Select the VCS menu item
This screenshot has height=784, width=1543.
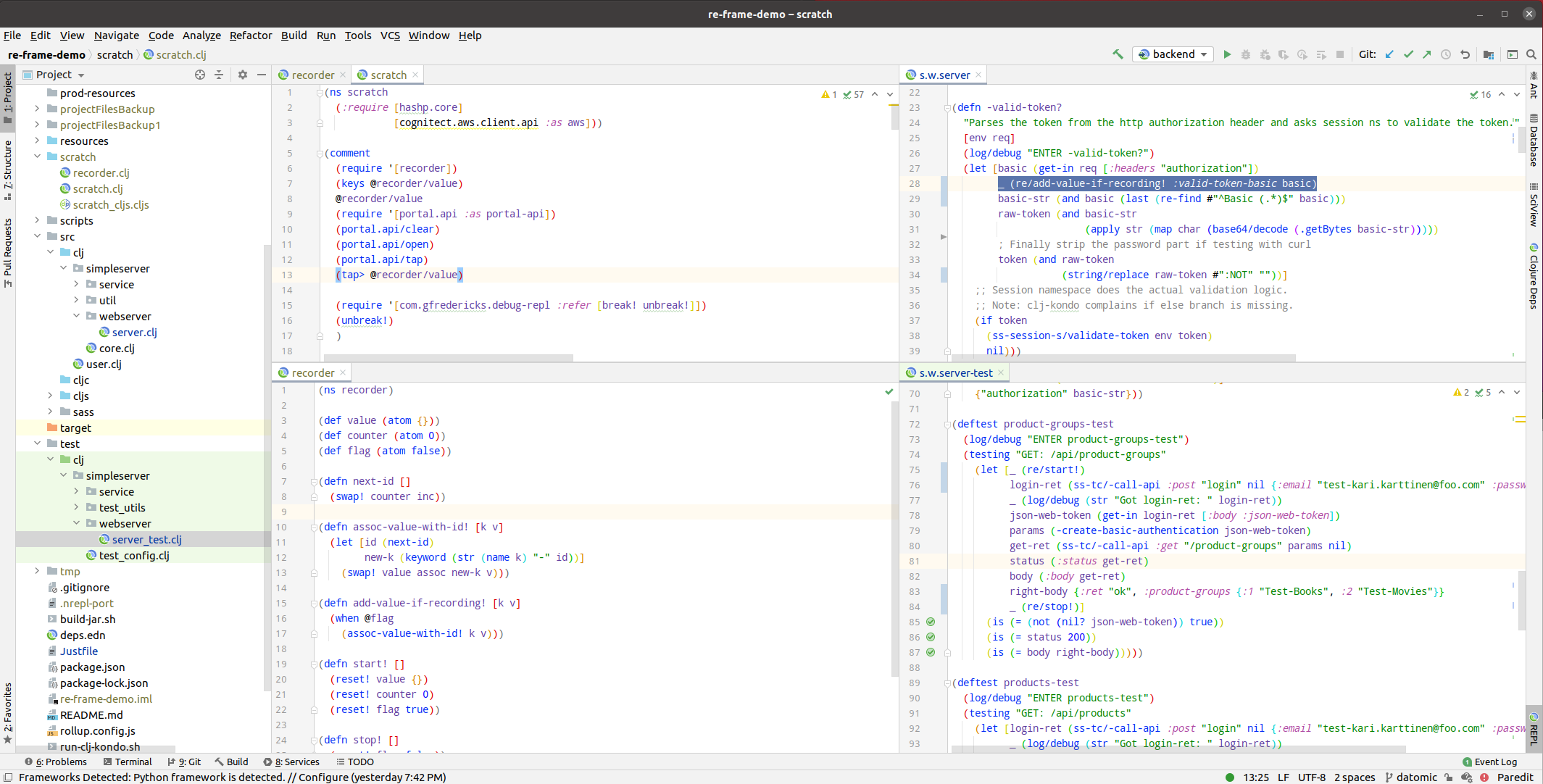click(392, 36)
